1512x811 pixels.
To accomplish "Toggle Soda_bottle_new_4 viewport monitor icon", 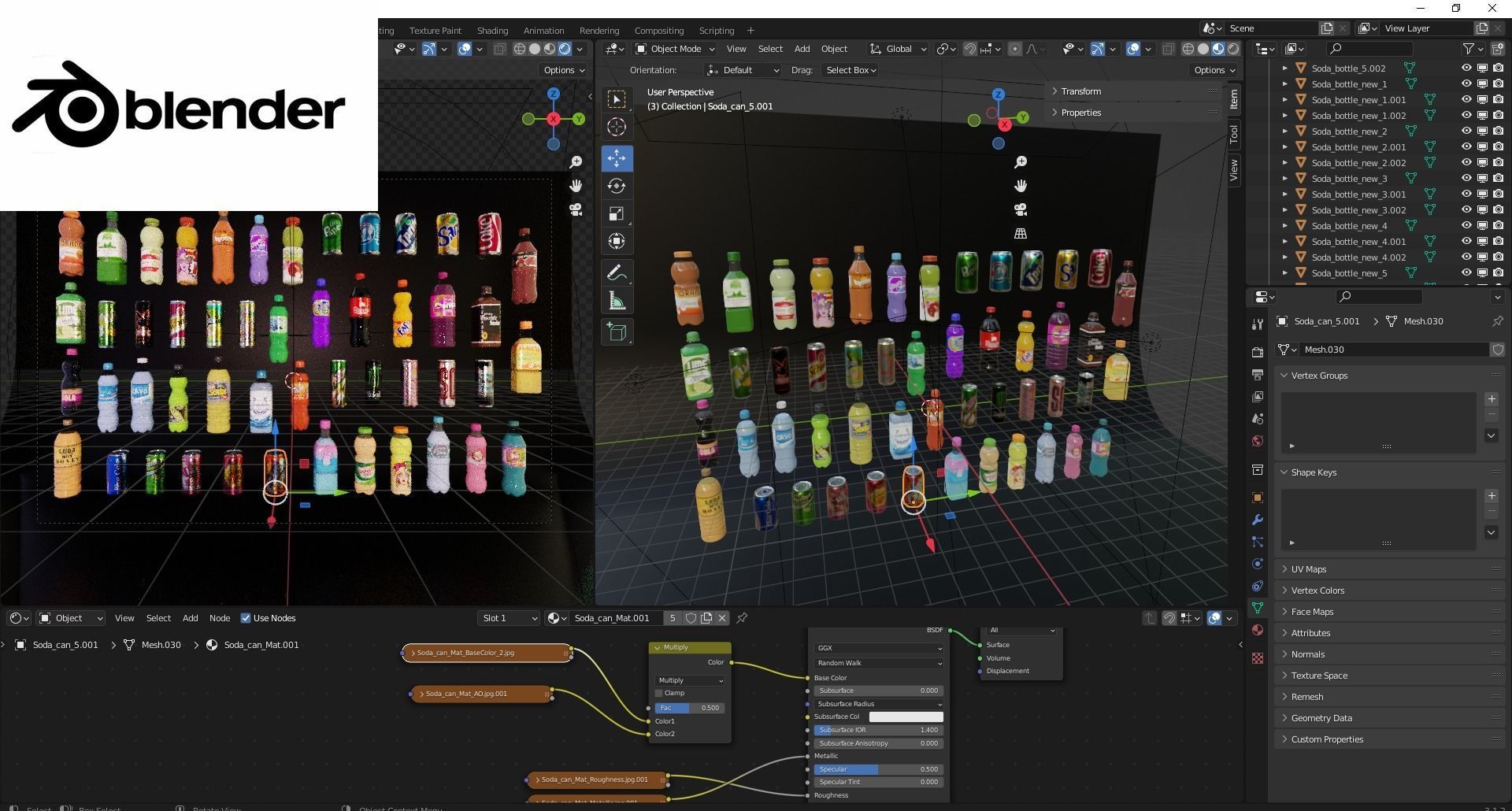I will point(1482,226).
